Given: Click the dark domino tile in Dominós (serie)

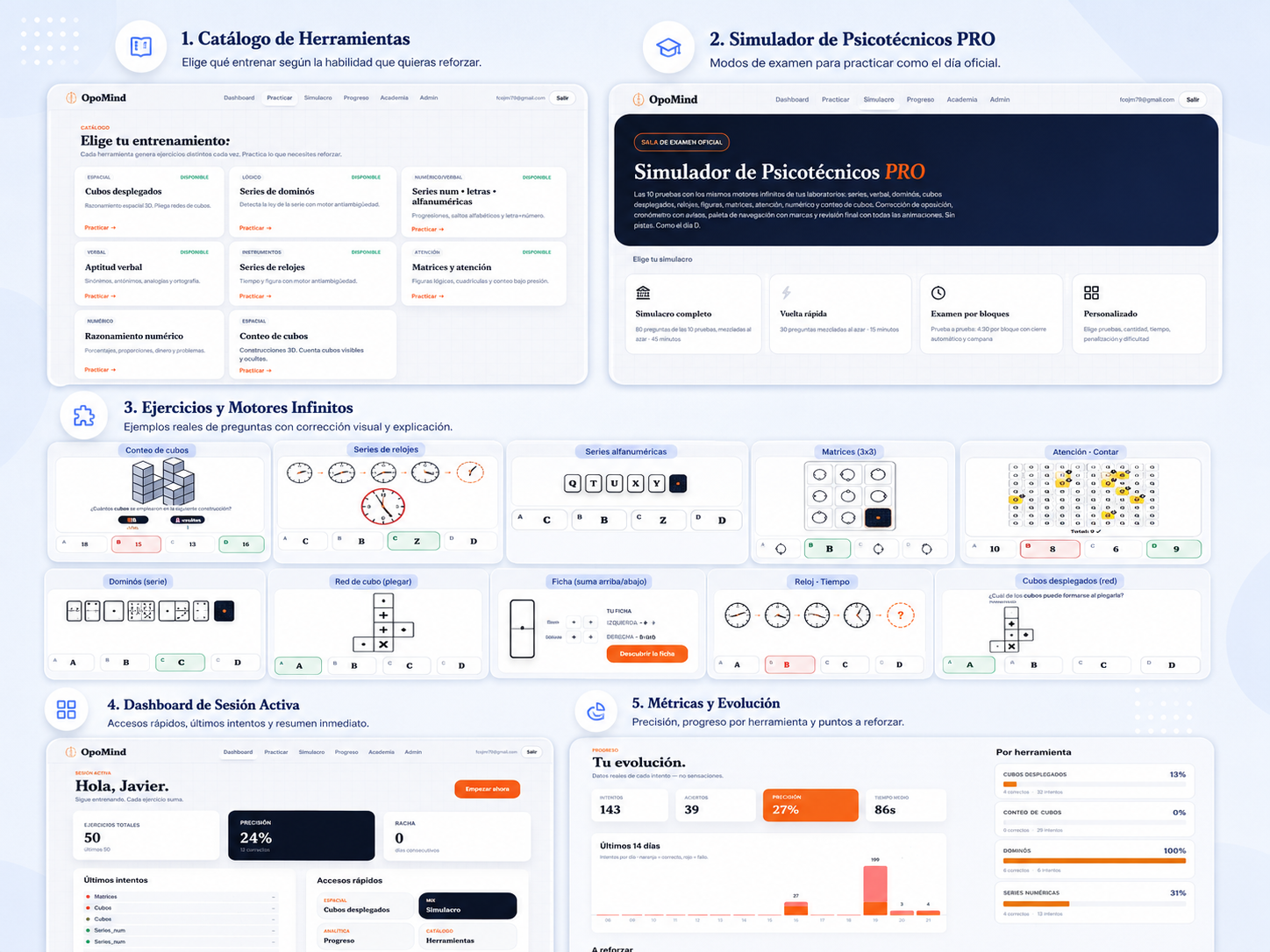Looking at the screenshot, I should coord(225,611).
